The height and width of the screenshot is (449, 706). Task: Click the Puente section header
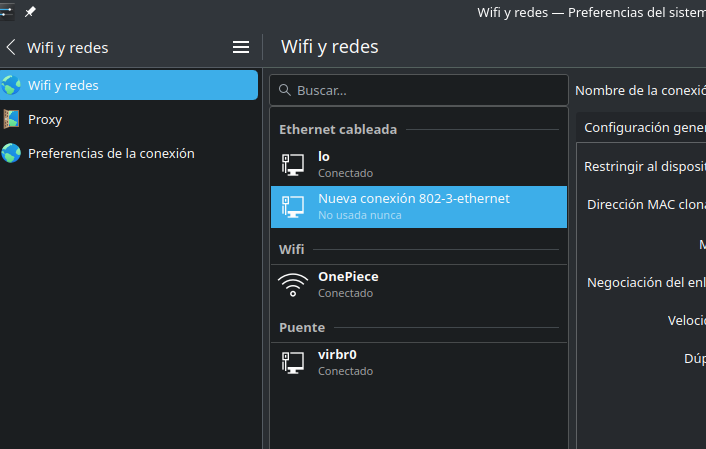(x=302, y=327)
